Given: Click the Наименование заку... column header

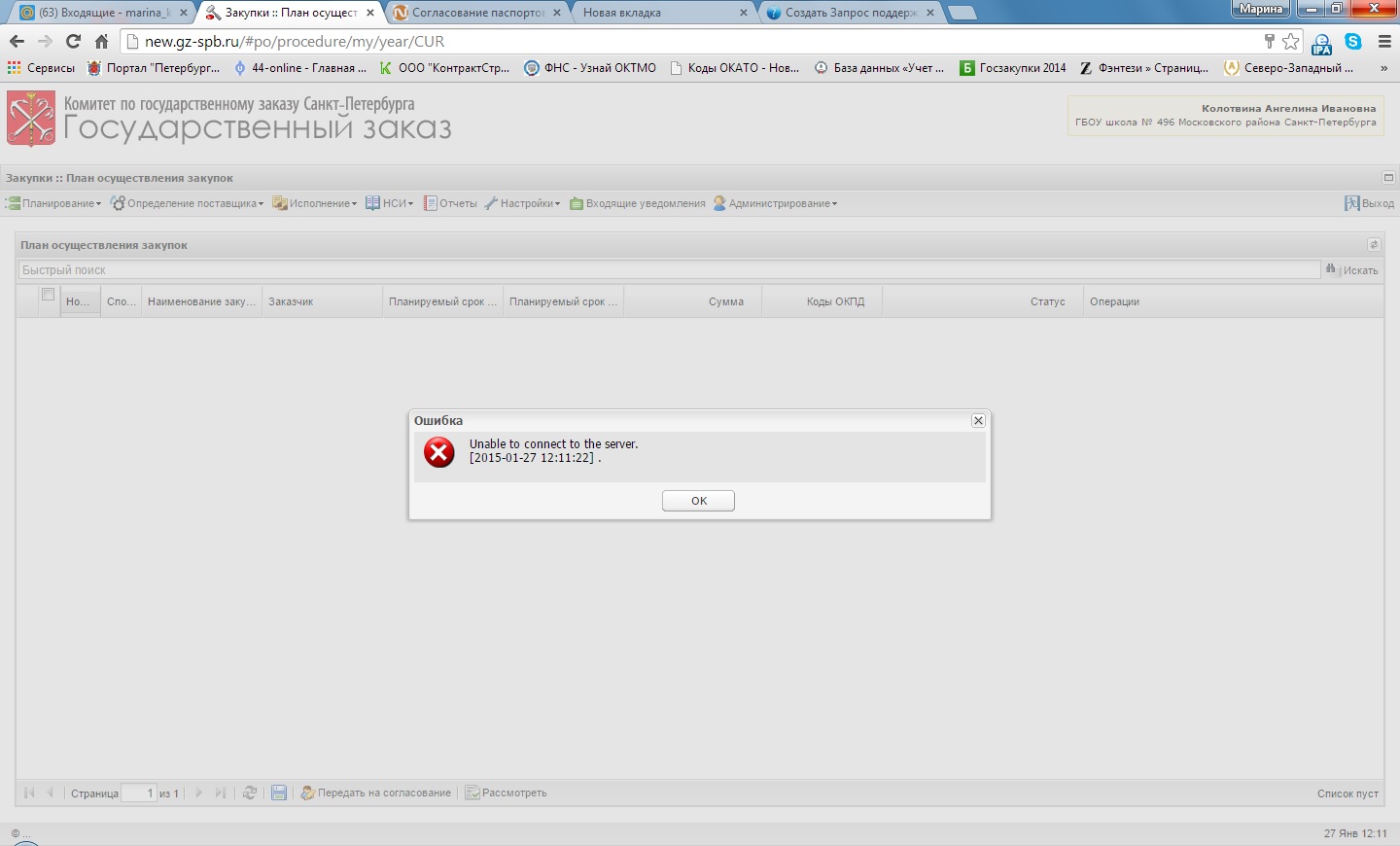Looking at the screenshot, I should pos(201,302).
